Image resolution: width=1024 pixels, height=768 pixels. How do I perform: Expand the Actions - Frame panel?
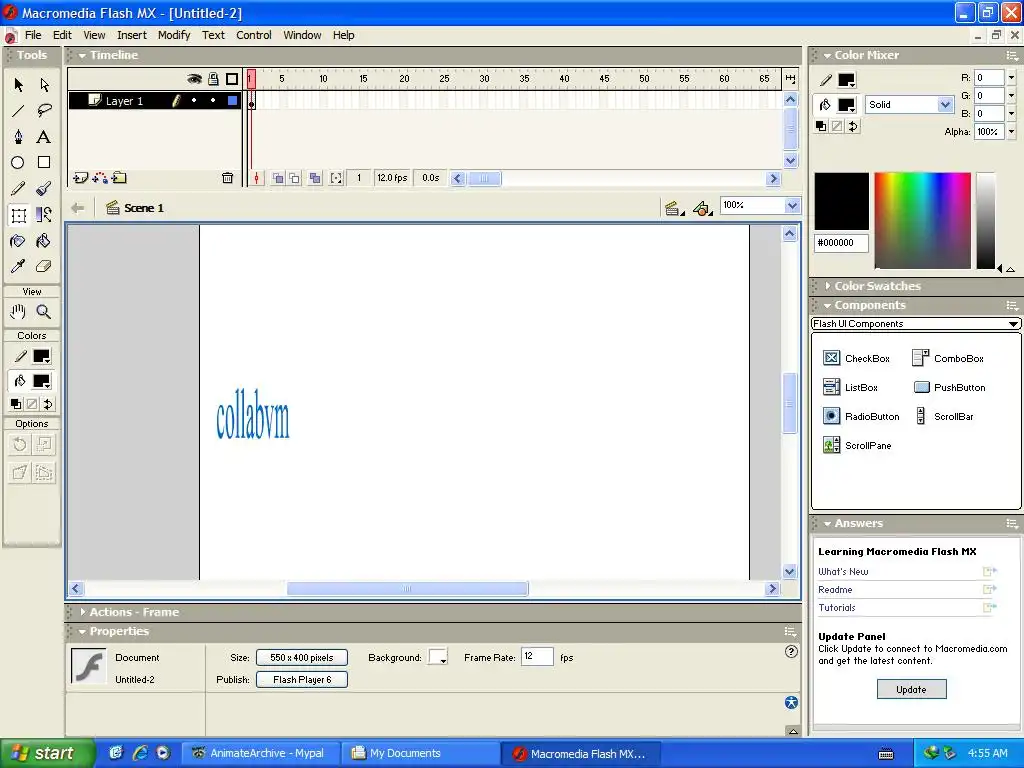82,612
